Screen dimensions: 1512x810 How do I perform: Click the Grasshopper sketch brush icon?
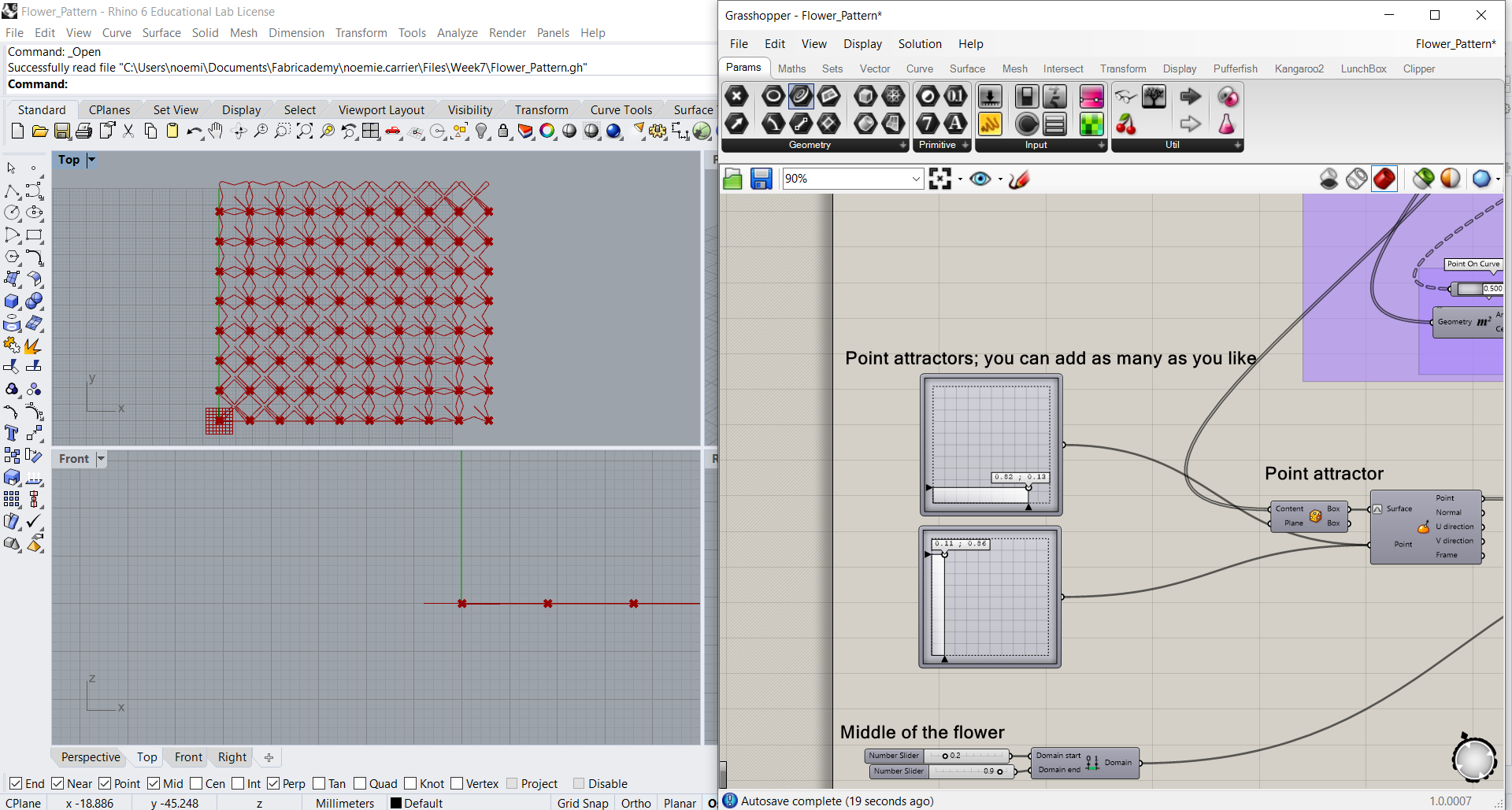[x=1019, y=179]
